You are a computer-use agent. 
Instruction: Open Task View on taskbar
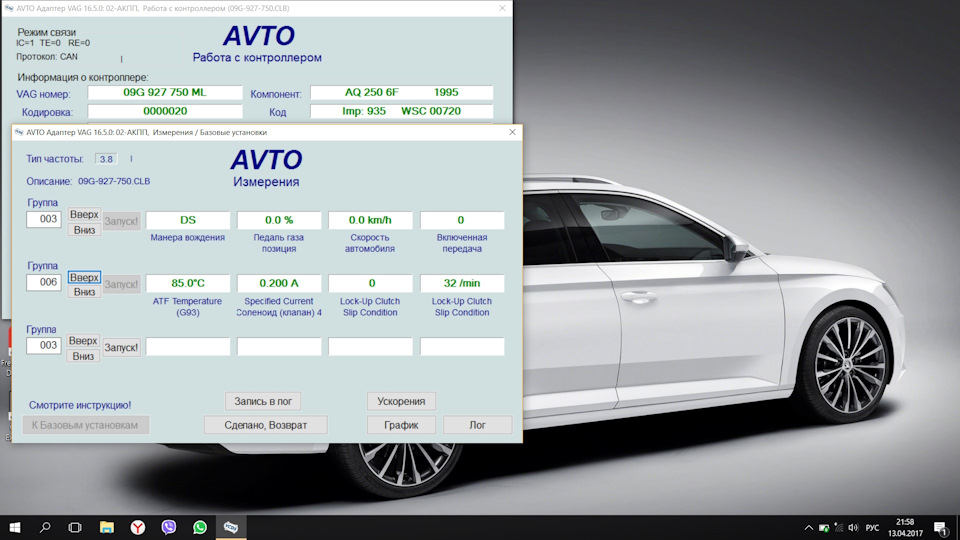[x=75, y=527]
